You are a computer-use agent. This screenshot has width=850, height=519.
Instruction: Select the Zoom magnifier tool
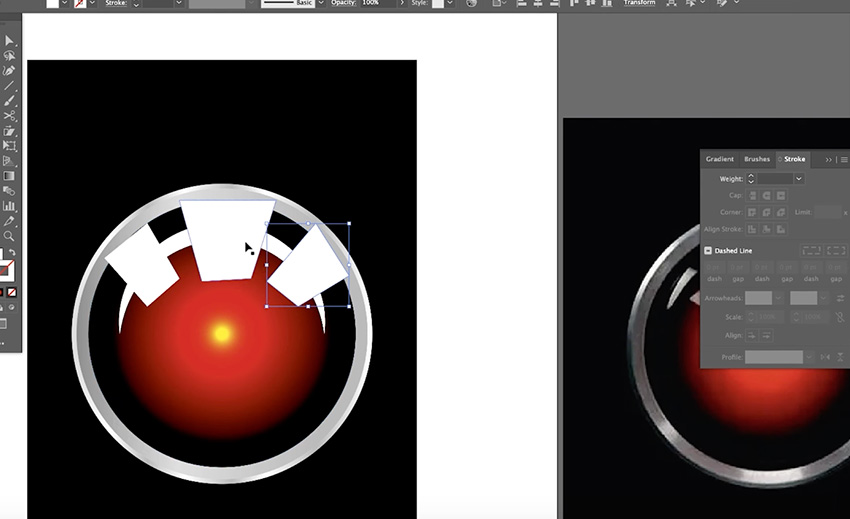point(9,236)
